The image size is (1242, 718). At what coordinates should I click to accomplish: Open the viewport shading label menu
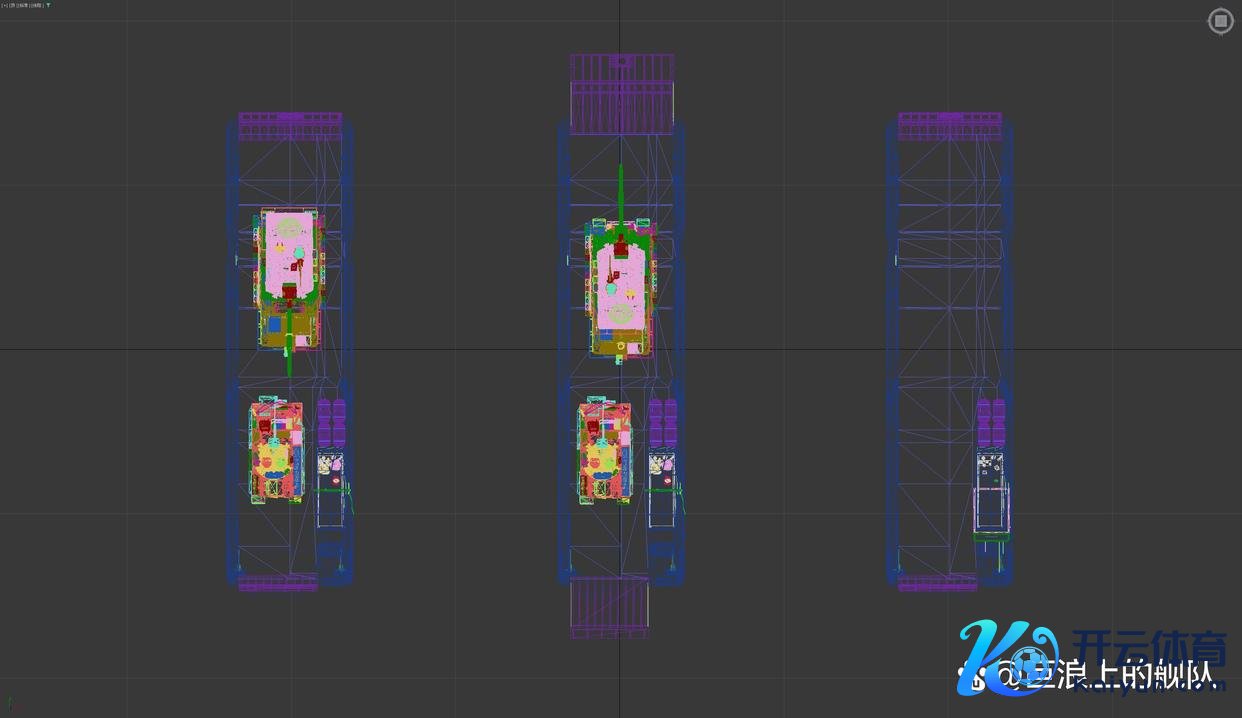point(36,5)
